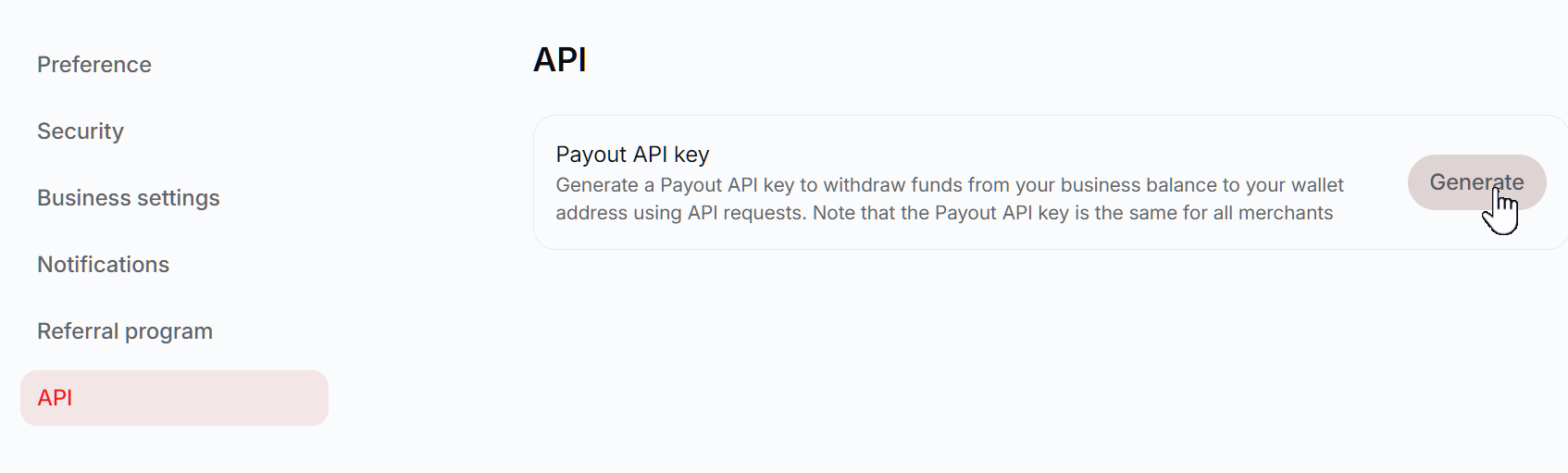Viewport: 1568px width, 473px height.
Task: Go to Security settings
Action: point(81,131)
